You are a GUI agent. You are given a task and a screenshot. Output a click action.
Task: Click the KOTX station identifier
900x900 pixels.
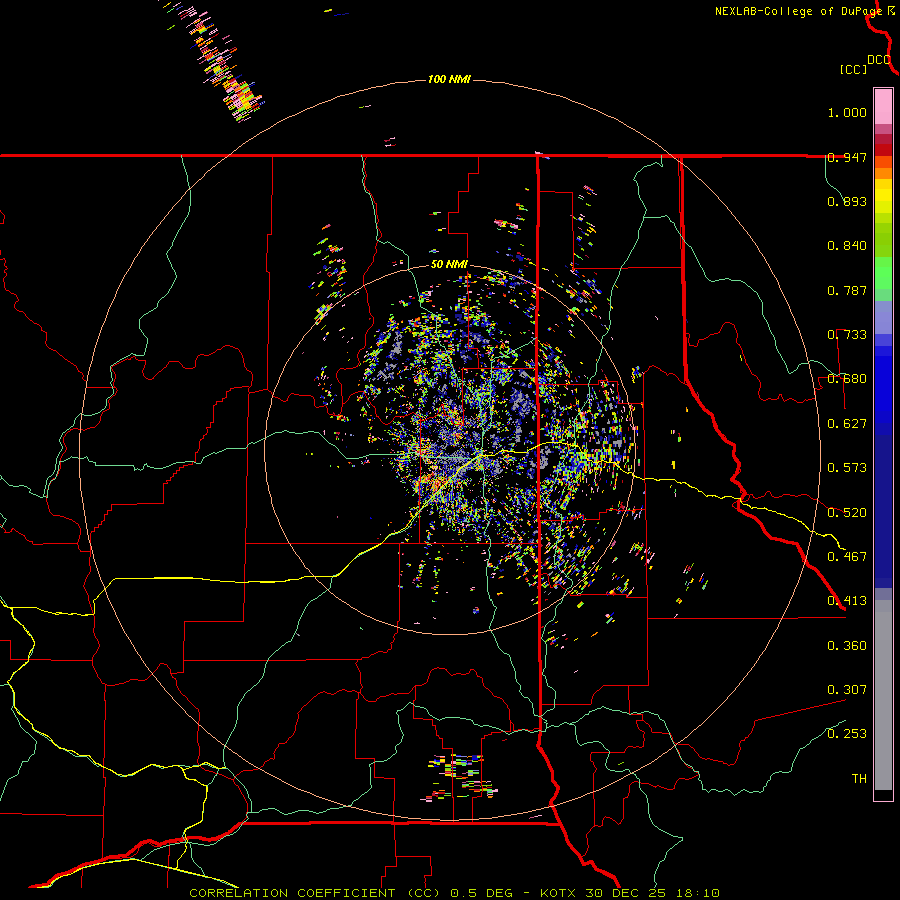coord(559,893)
